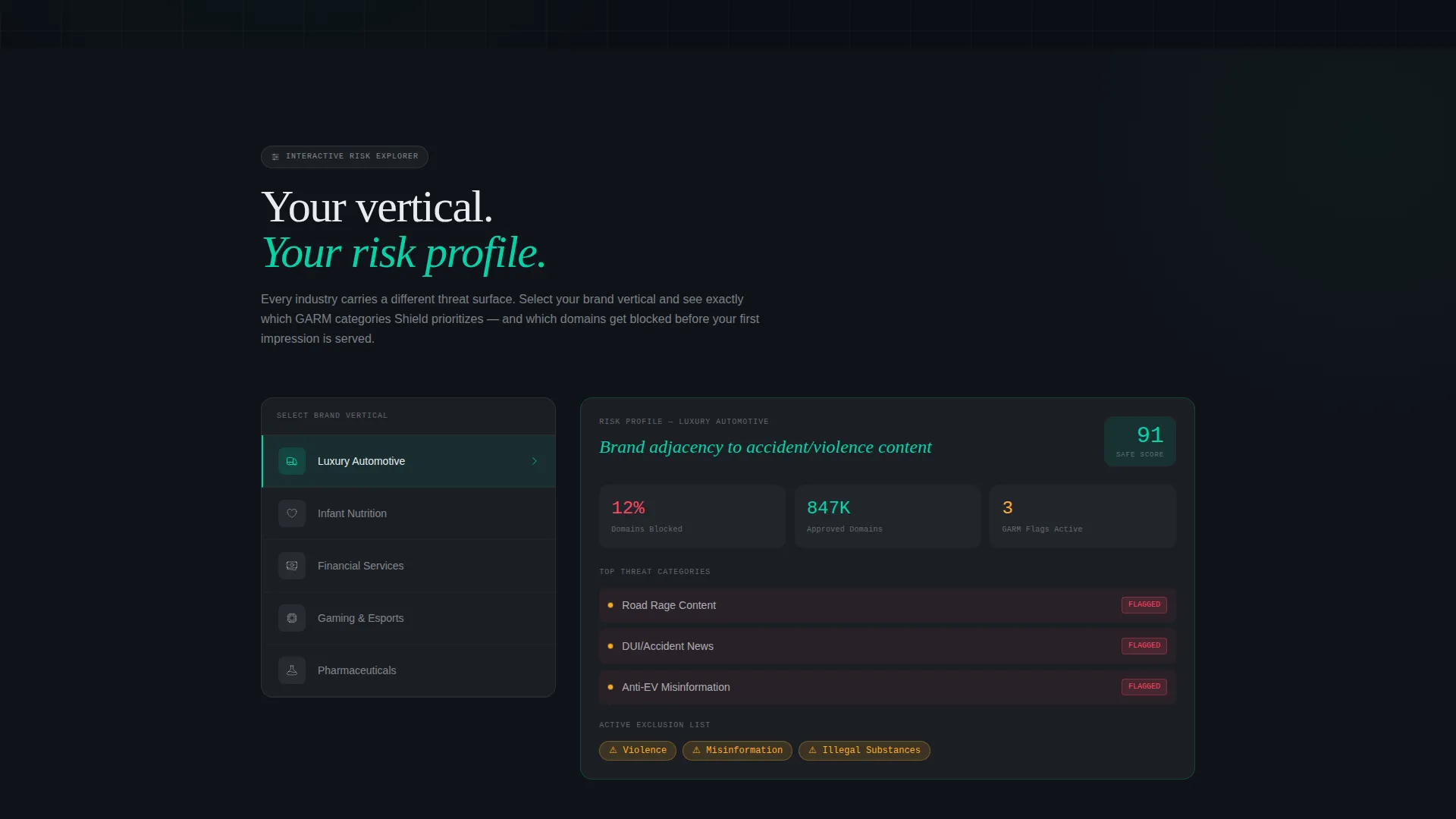The width and height of the screenshot is (1456, 819).
Task: Click the 'Select Brand Vertical' label
Action: (332, 416)
